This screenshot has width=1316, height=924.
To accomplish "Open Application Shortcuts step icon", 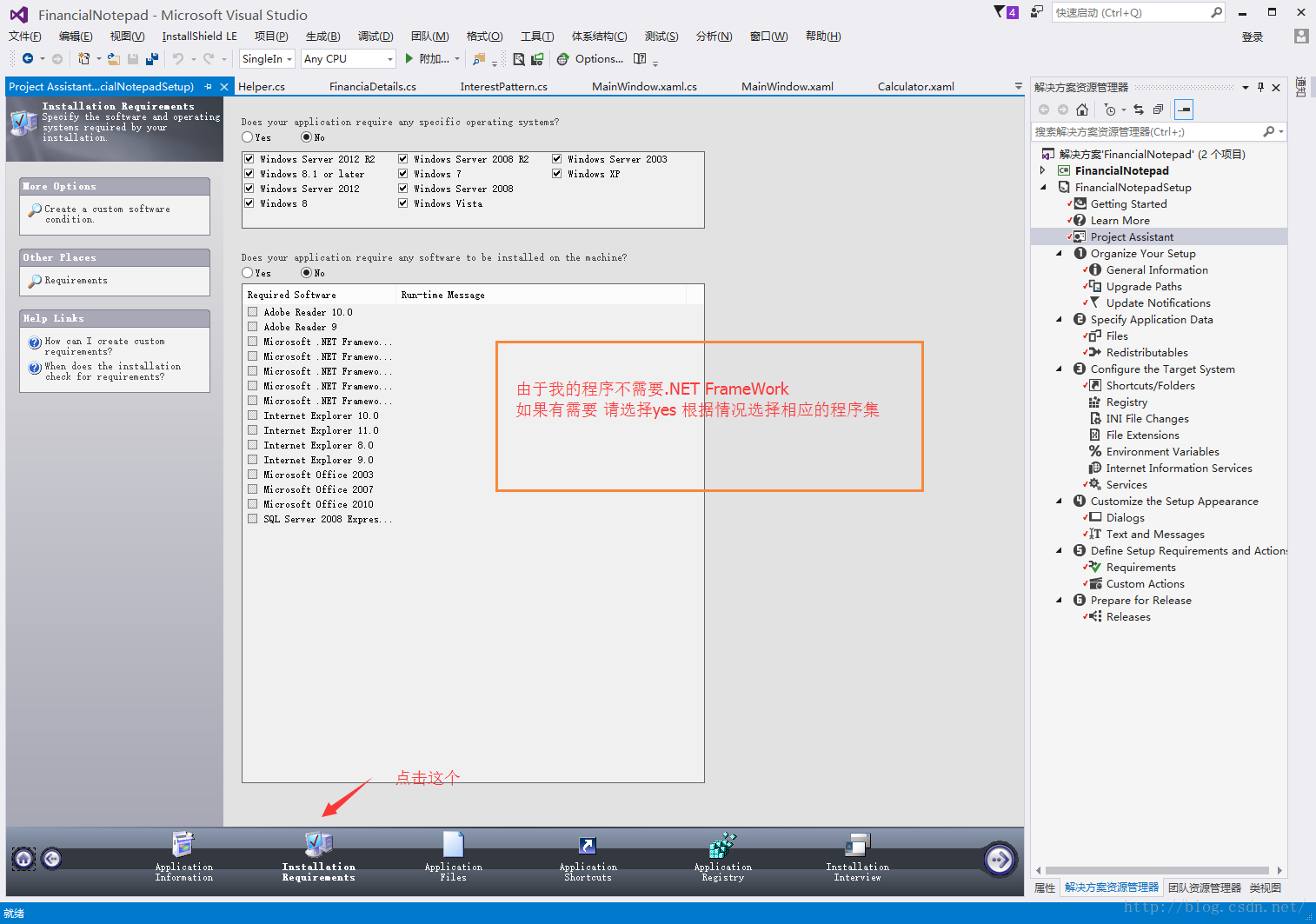I will [588, 846].
